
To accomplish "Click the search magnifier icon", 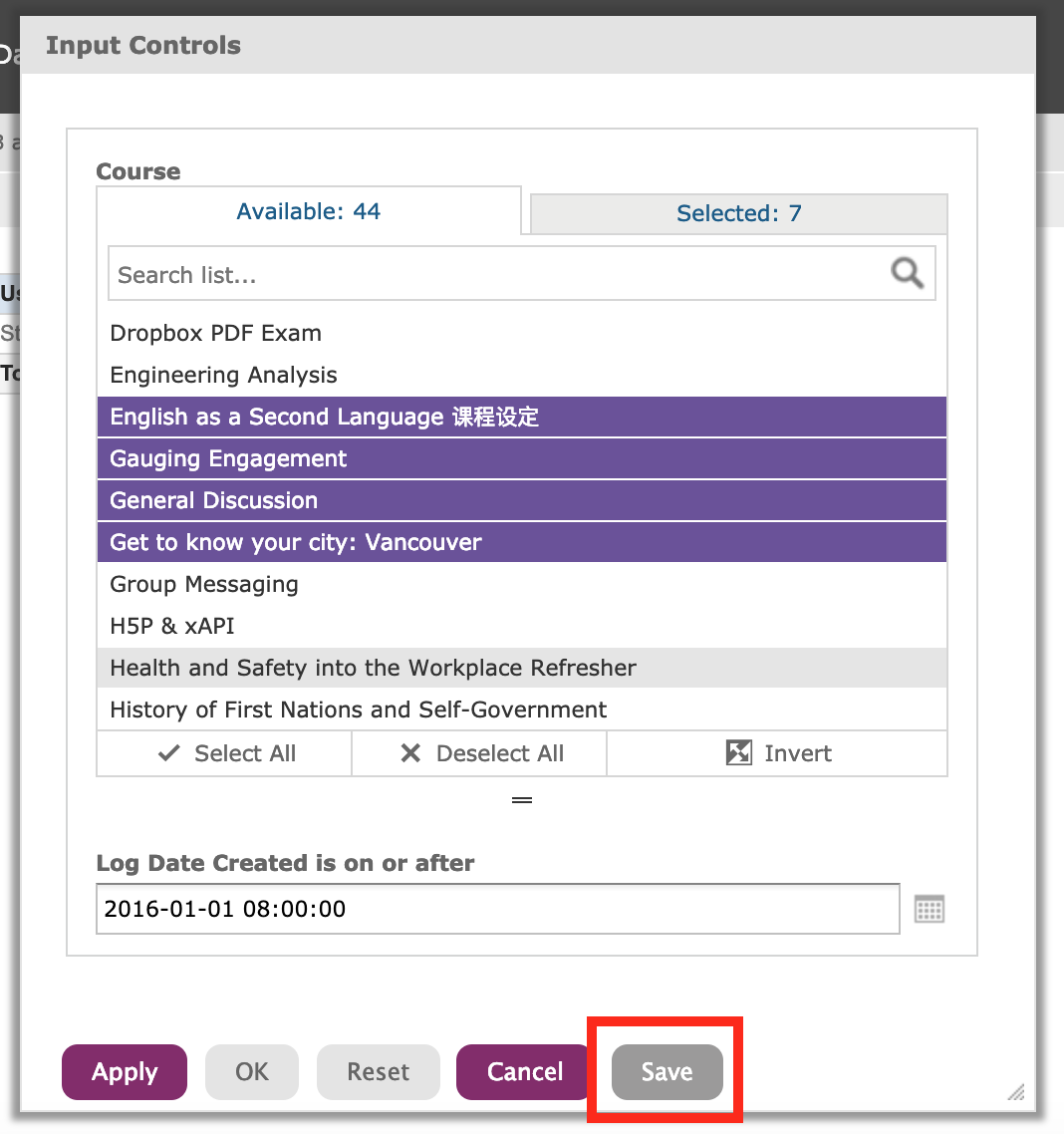I will coord(907,273).
